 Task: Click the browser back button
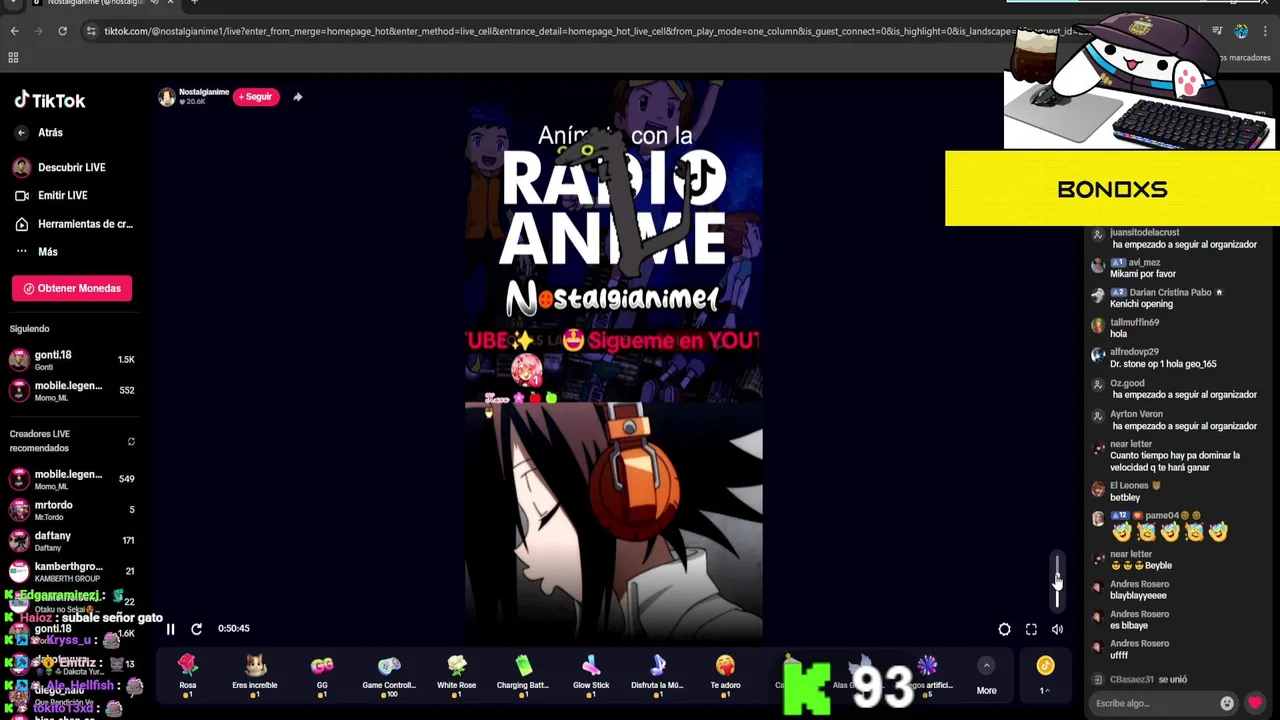(14, 31)
